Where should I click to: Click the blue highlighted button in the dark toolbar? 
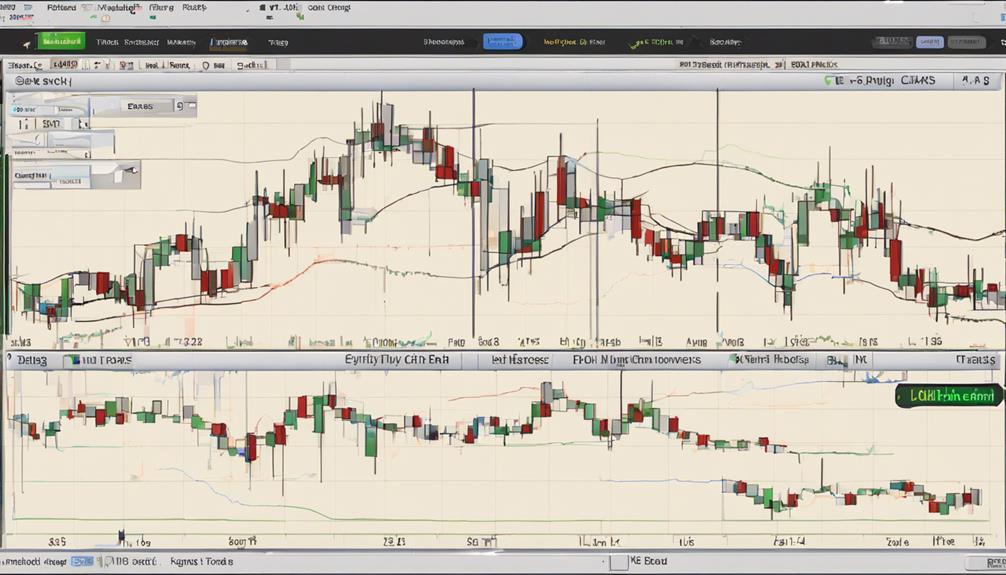click(502, 42)
